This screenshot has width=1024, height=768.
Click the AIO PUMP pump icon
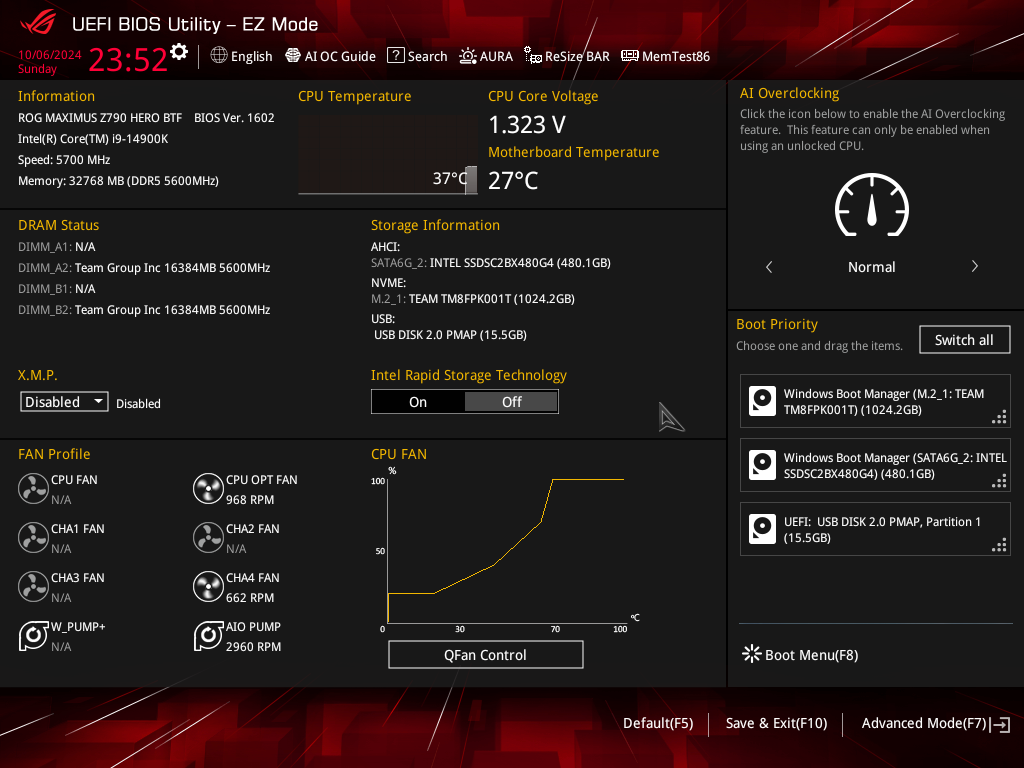208,635
